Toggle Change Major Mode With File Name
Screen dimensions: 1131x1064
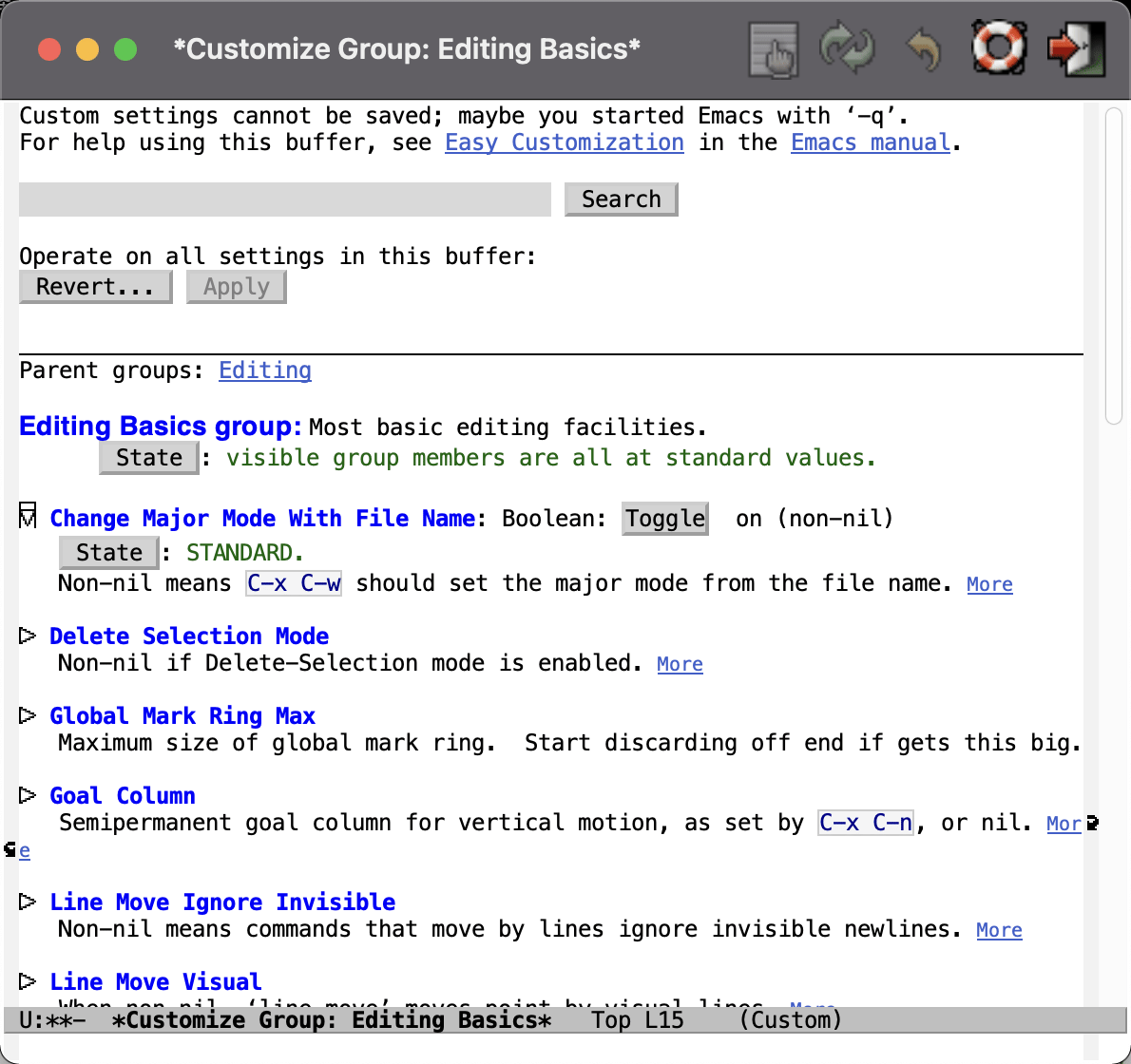pyautogui.click(x=664, y=519)
